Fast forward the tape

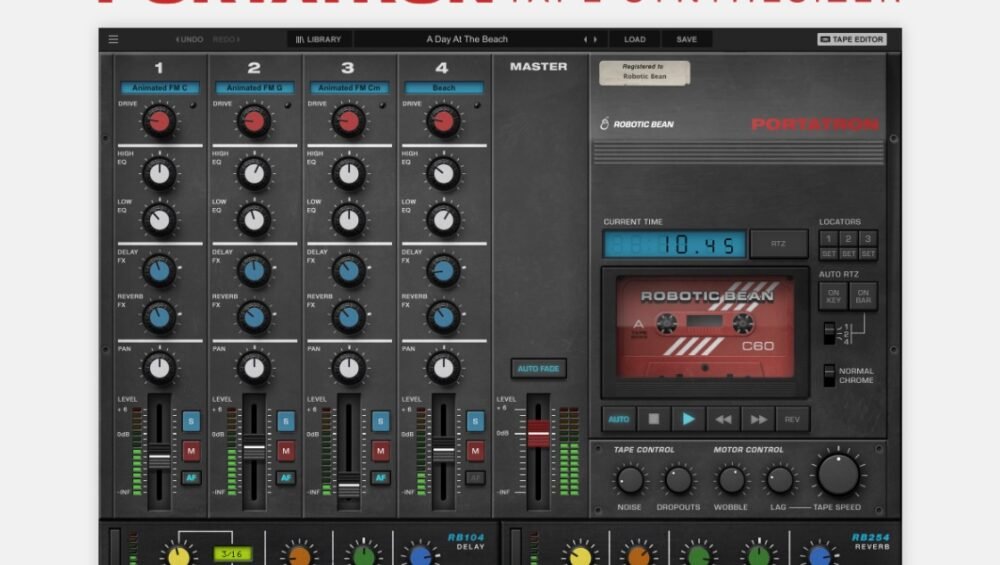[x=758, y=419]
